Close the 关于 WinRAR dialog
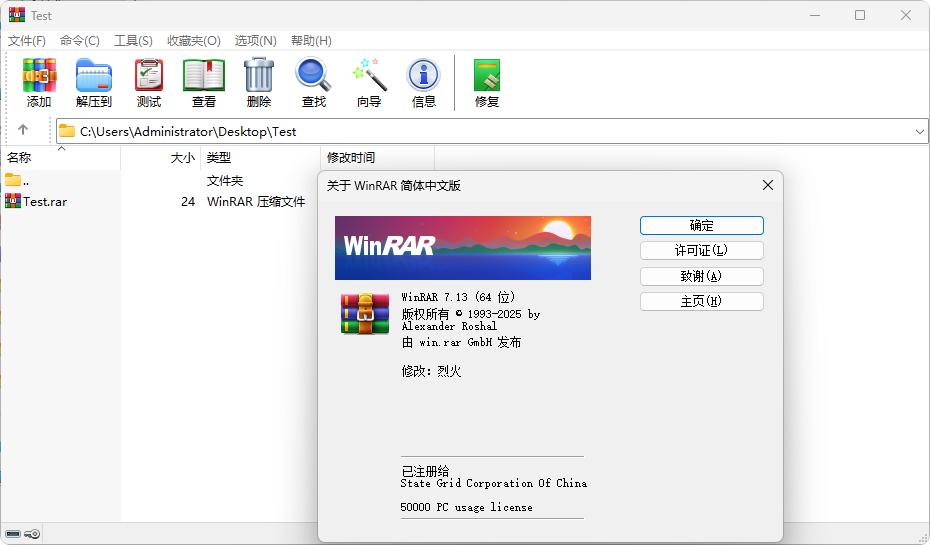This screenshot has height=545, width=930. click(767, 186)
